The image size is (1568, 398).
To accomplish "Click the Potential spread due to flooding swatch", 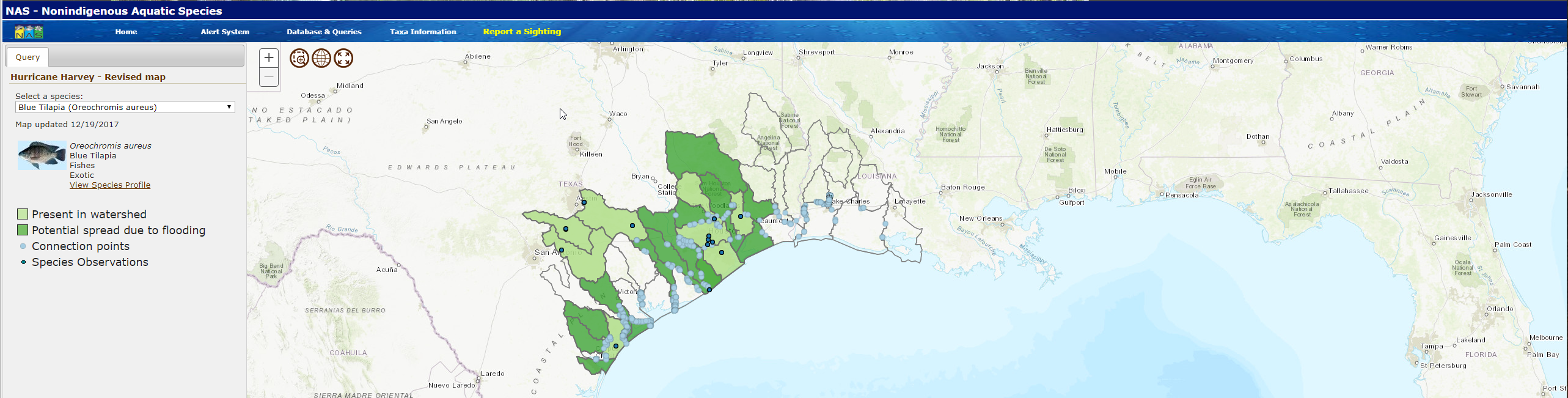I will point(23,230).
